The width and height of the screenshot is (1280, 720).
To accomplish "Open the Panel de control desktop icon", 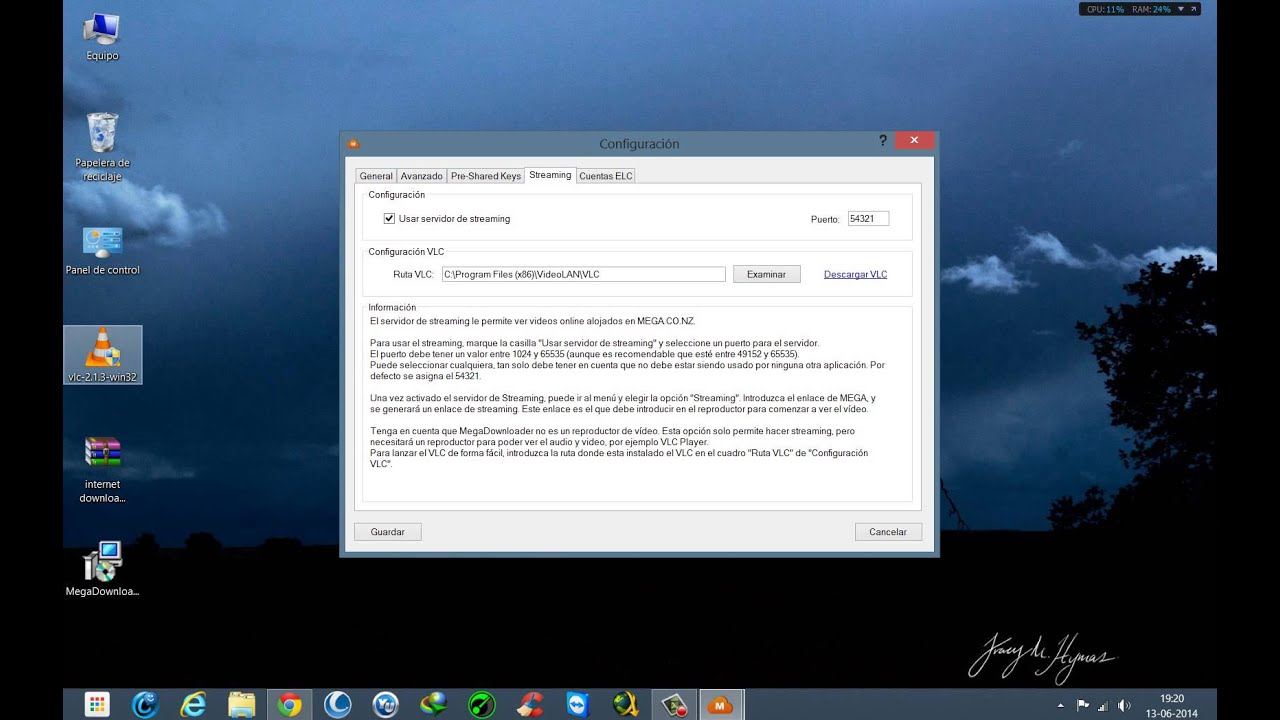I will (102, 251).
